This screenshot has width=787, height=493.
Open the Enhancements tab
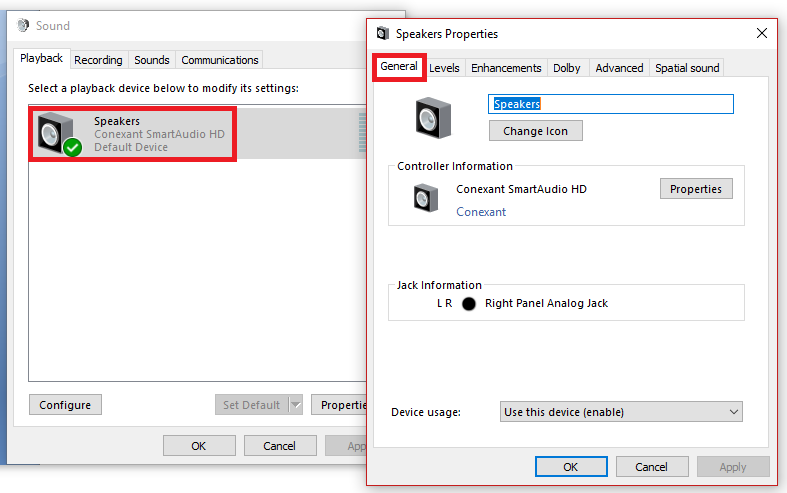point(506,68)
